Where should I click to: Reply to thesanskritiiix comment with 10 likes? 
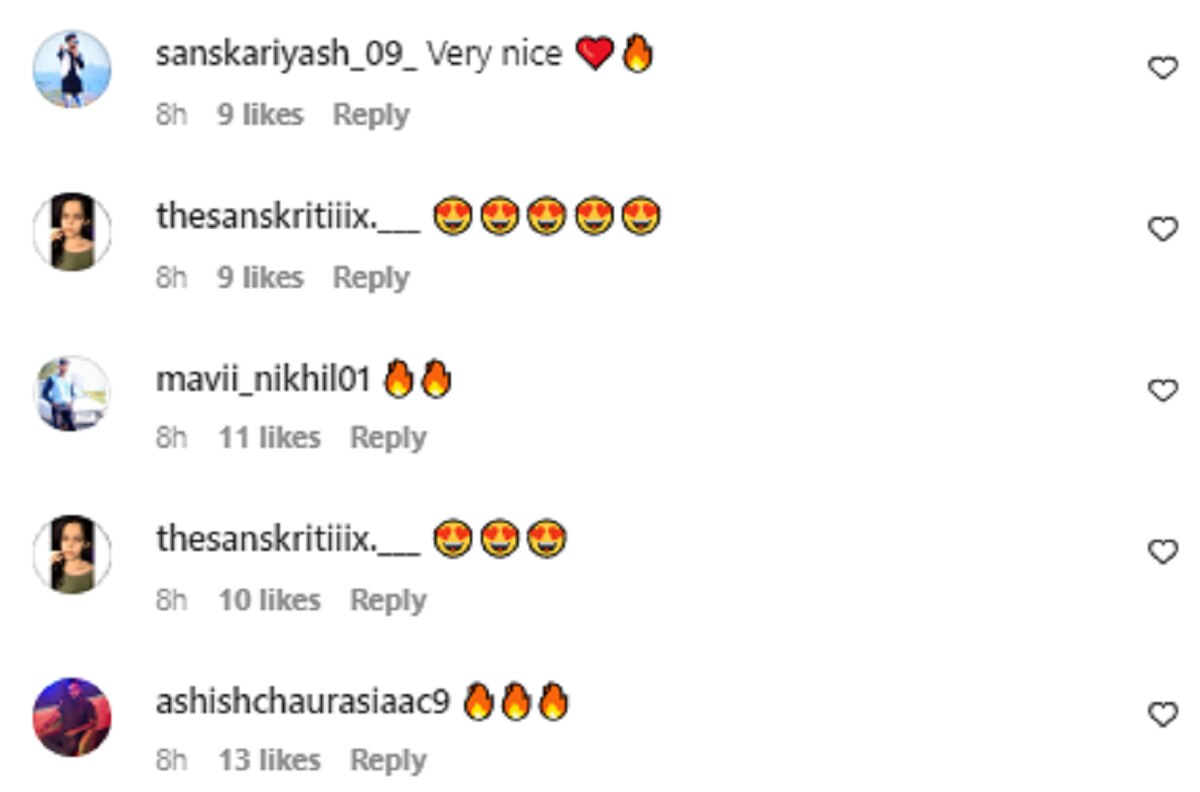[388, 600]
